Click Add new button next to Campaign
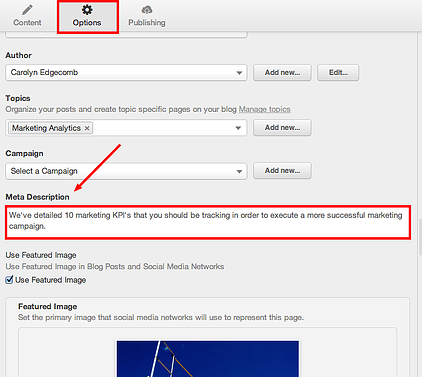 pos(282,171)
